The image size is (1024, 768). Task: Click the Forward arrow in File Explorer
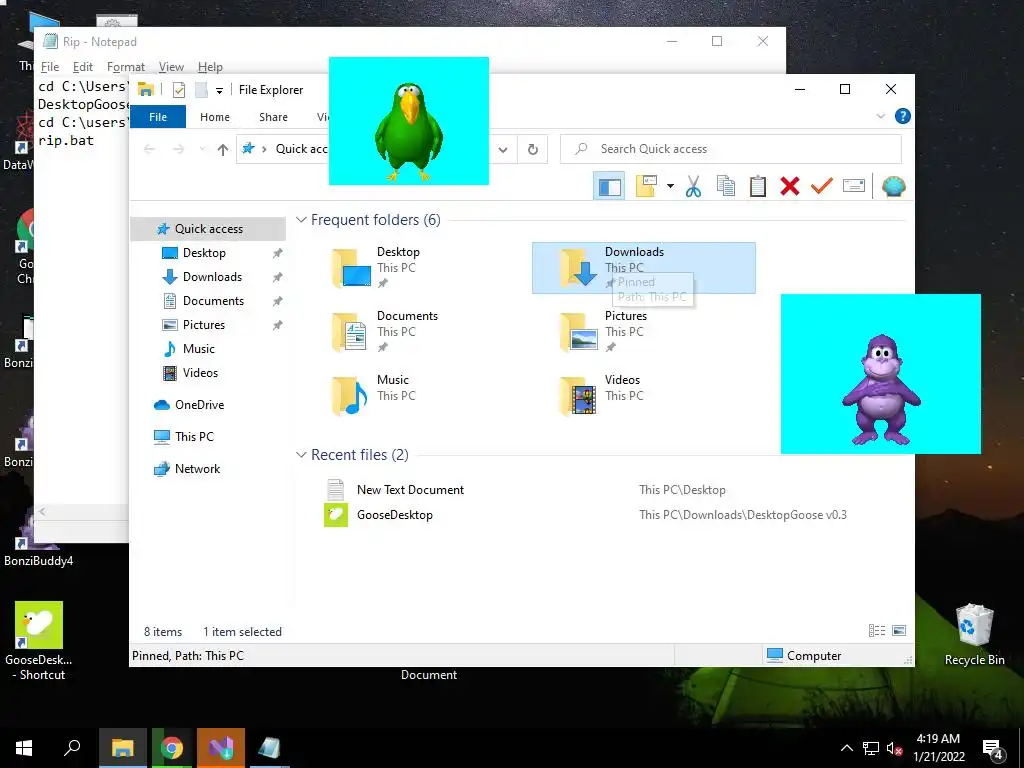(x=178, y=150)
